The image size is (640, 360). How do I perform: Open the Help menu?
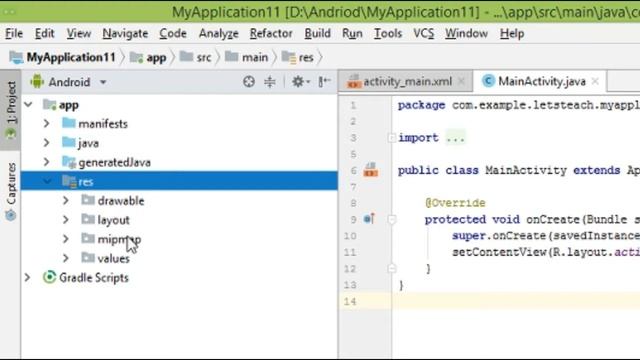[512, 33]
